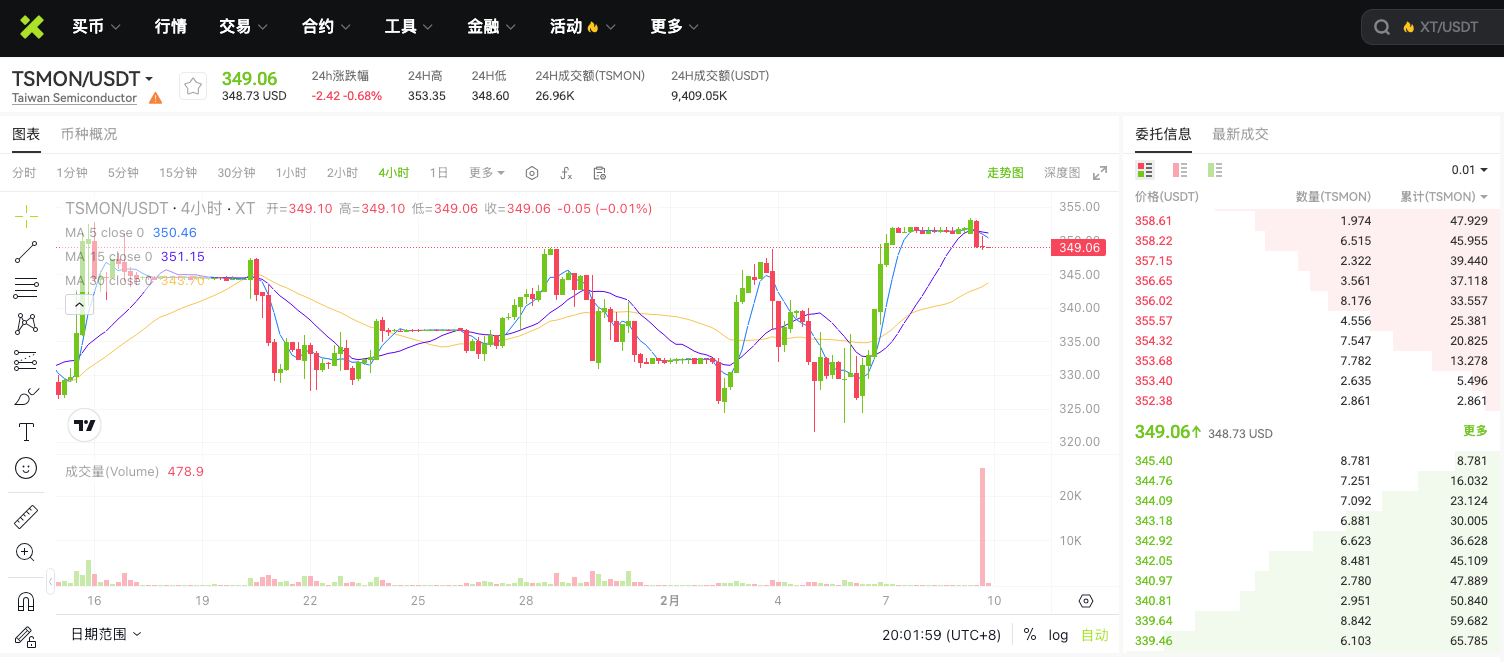Click the XT/USDT search field

(1440, 27)
